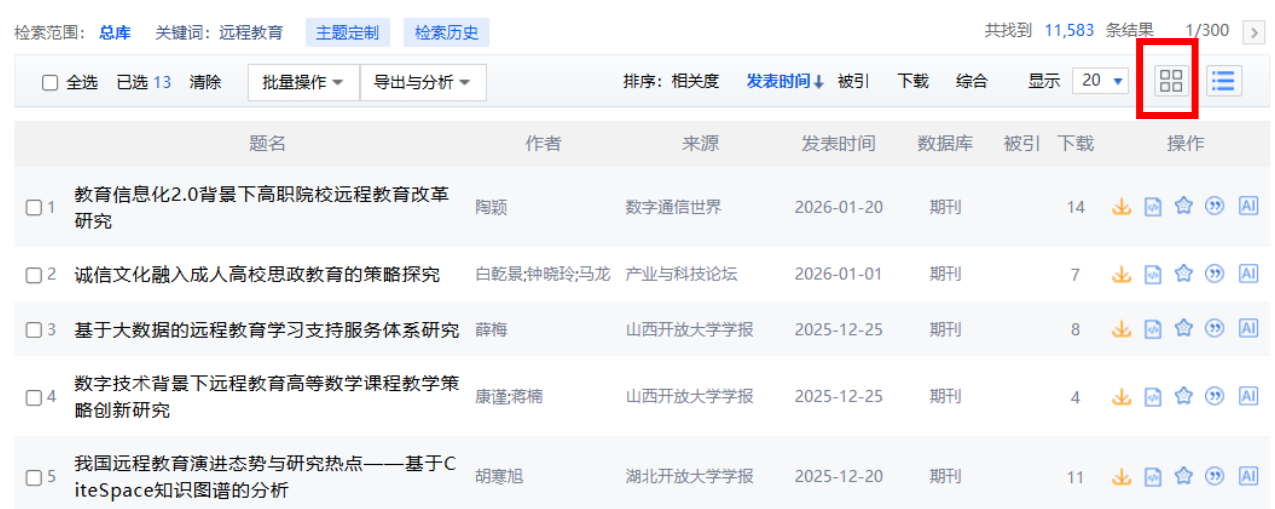
Task: Expand the 批量操作 dropdown
Action: click(302, 82)
